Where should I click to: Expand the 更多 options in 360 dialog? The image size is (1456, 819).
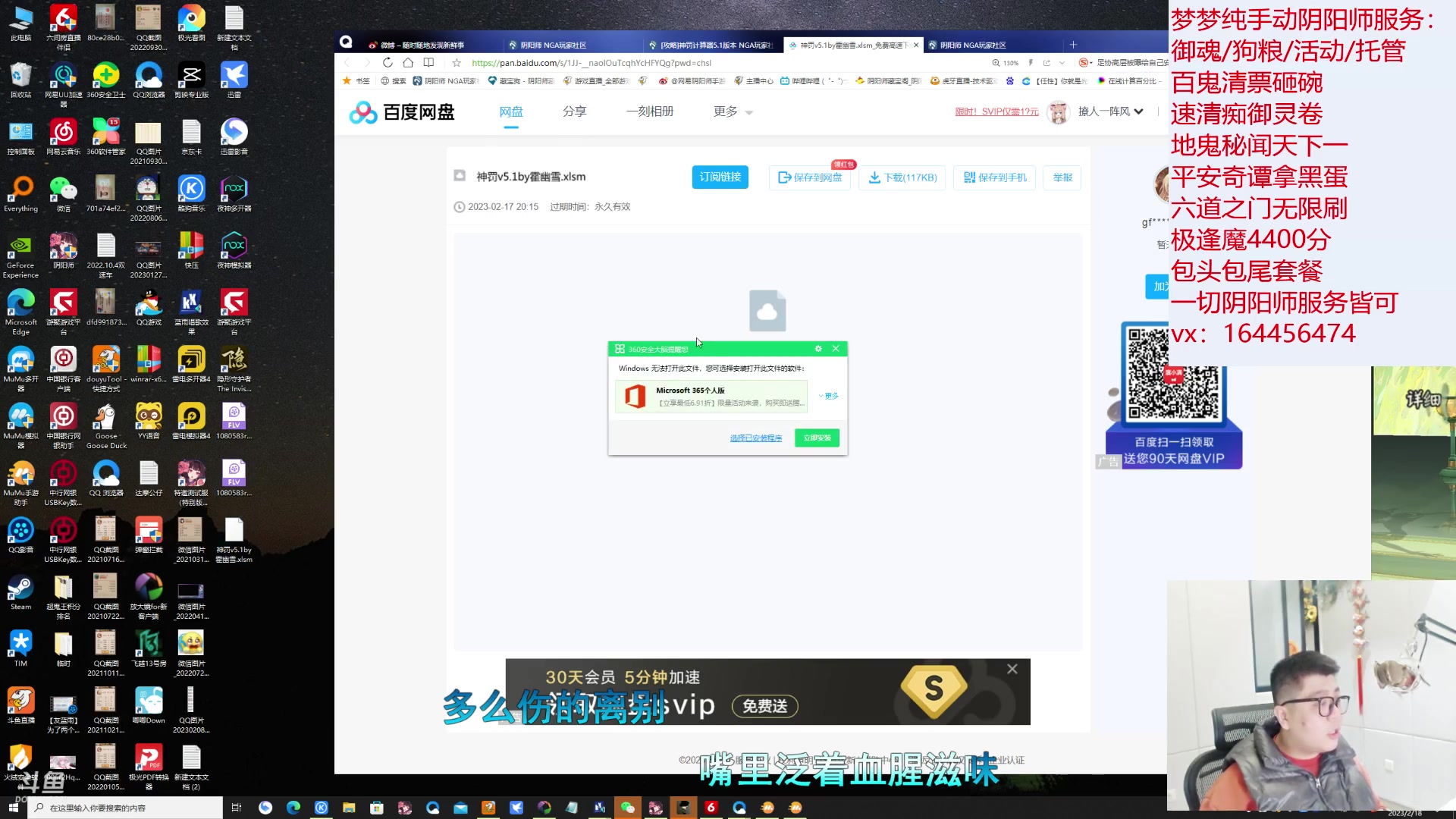(829, 396)
